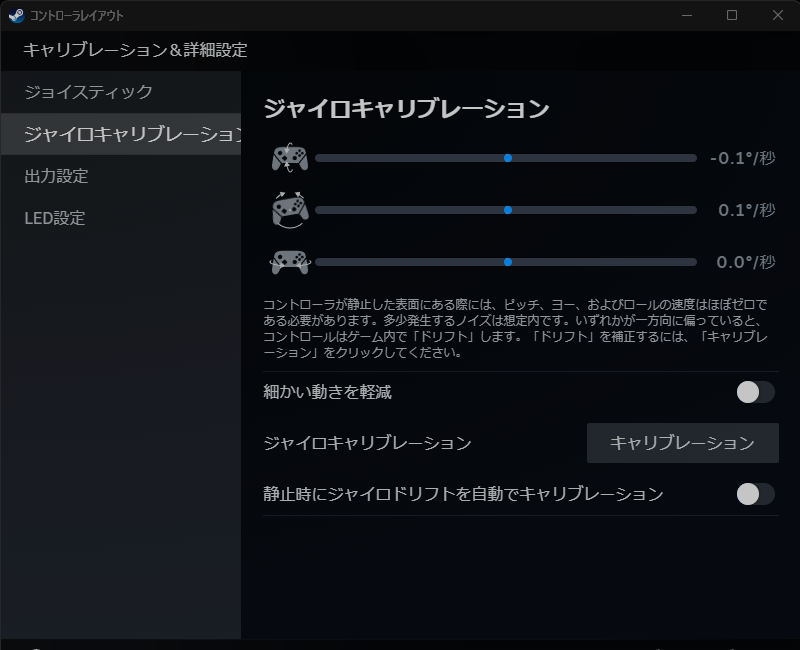
Task: Click the 0.0°/秒 value readout
Action: 745,262
